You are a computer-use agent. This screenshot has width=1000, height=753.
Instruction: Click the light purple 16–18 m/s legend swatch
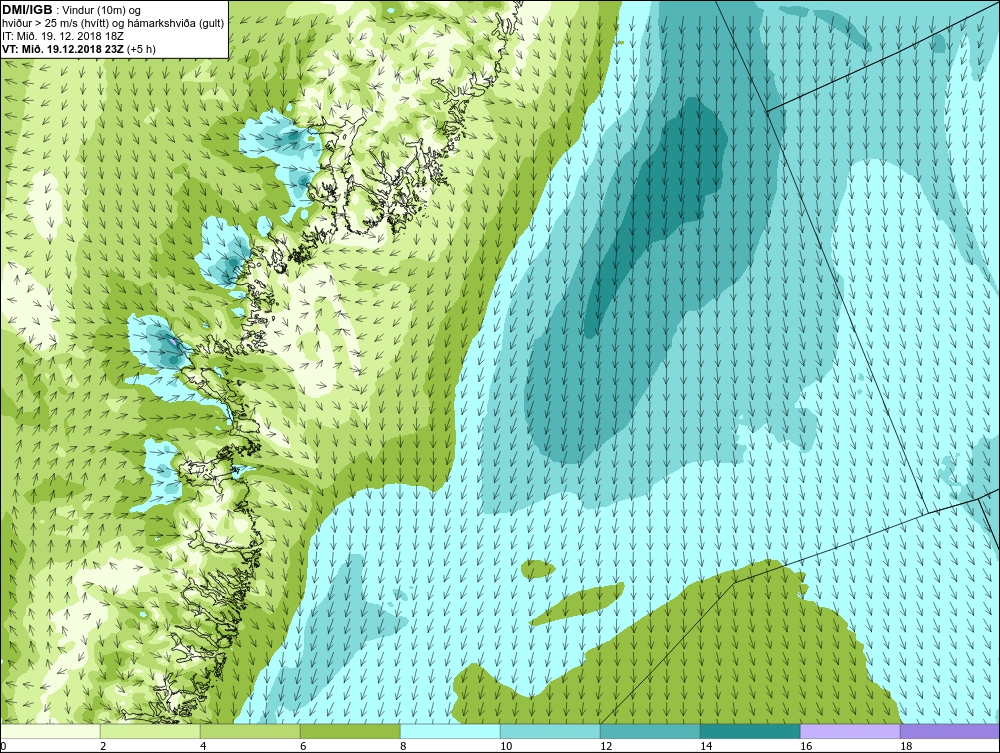(850, 731)
